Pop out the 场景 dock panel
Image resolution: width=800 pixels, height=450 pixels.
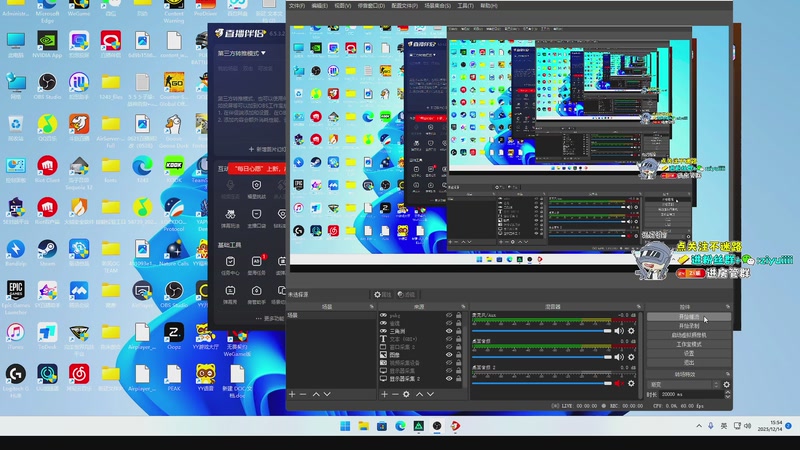tap(371, 307)
